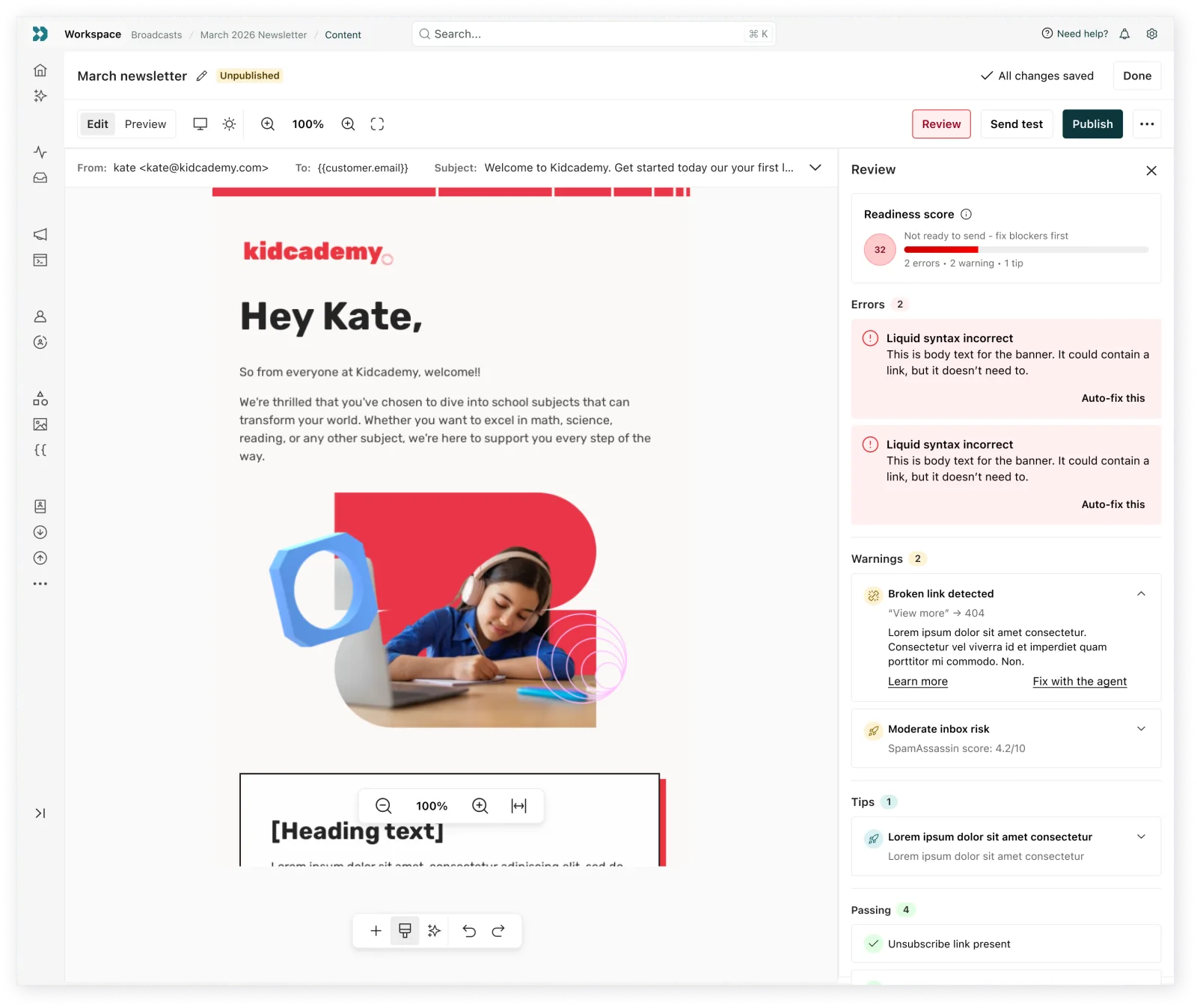Publish the newsletter
Screen dimensions: 1197x1008
coord(1092,124)
